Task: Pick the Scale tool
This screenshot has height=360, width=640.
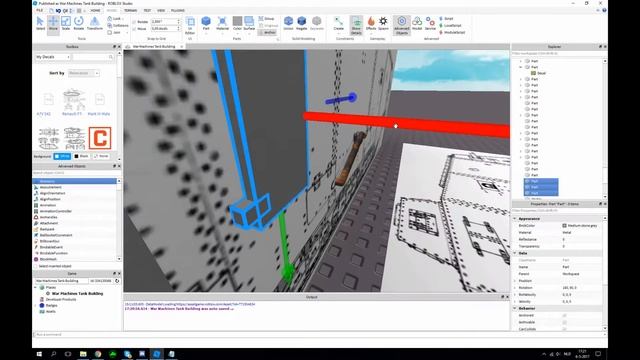Action: point(66,23)
